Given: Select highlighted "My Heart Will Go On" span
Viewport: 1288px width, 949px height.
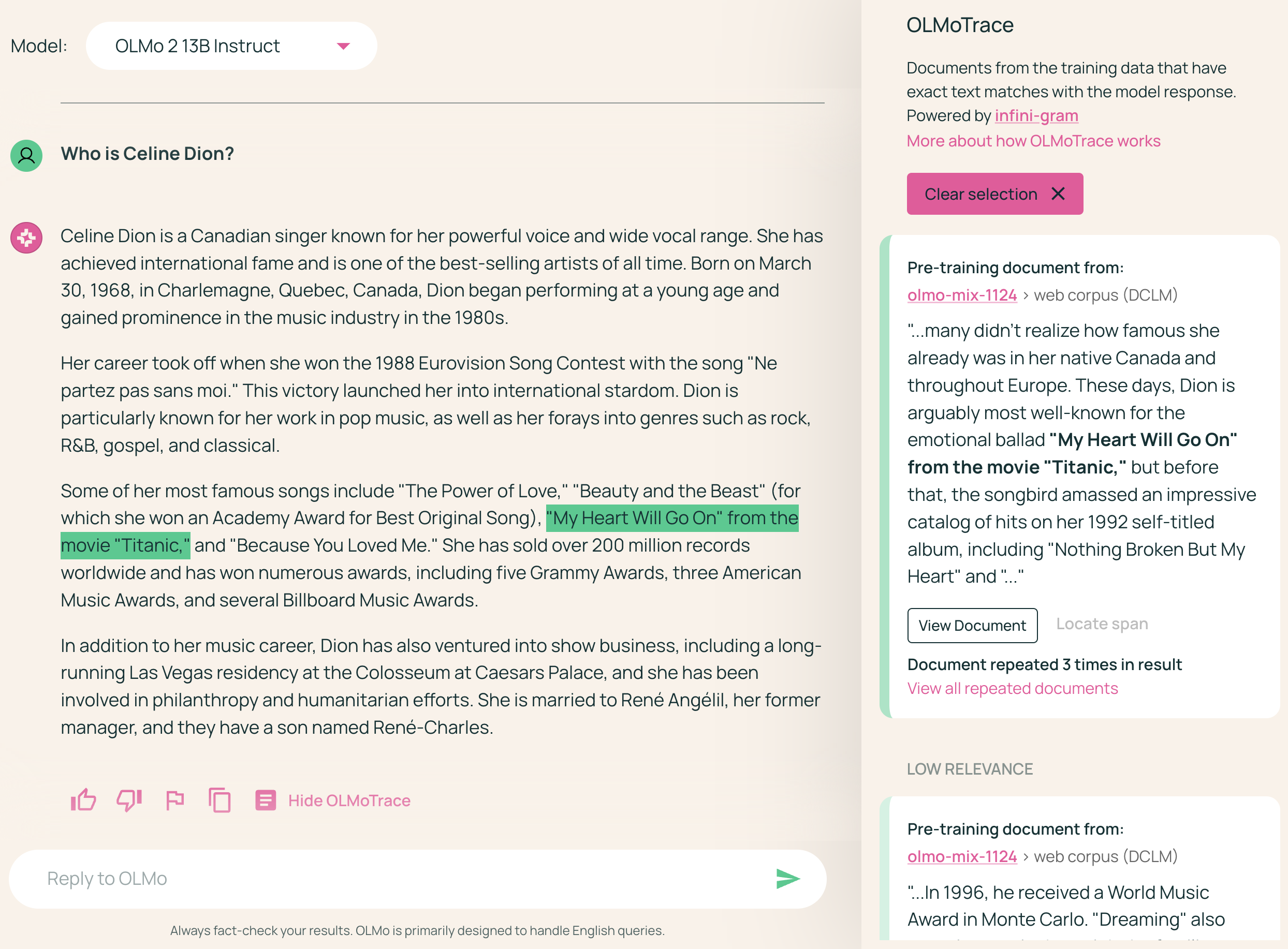Looking at the screenshot, I should pyautogui.click(x=671, y=518).
